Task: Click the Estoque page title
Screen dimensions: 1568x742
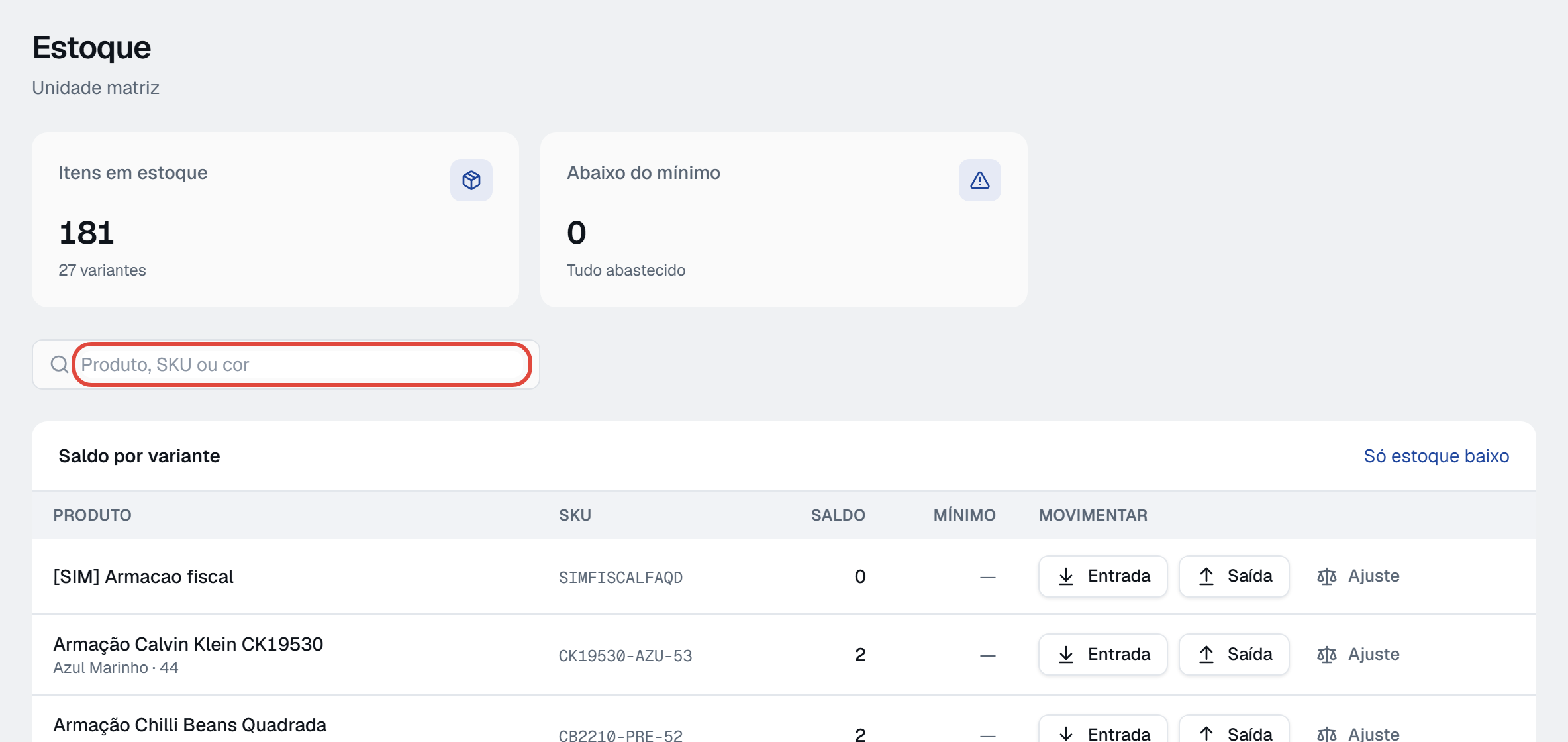Action: 91,48
